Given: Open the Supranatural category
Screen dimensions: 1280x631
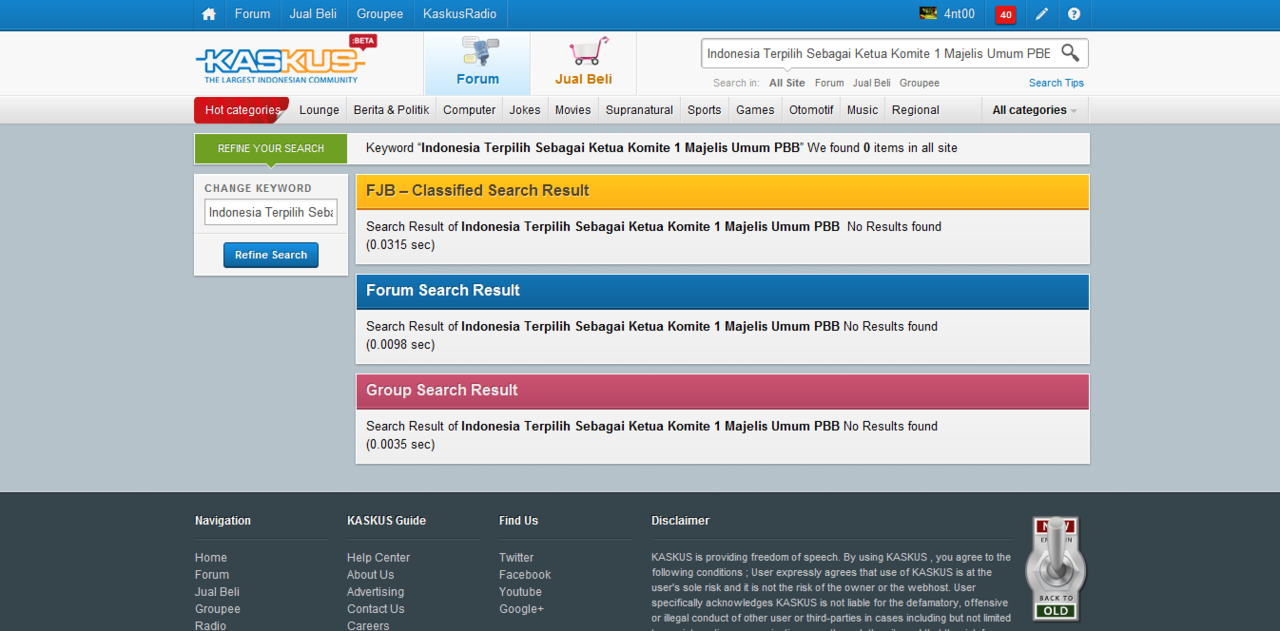Looking at the screenshot, I should [x=639, y=110].
